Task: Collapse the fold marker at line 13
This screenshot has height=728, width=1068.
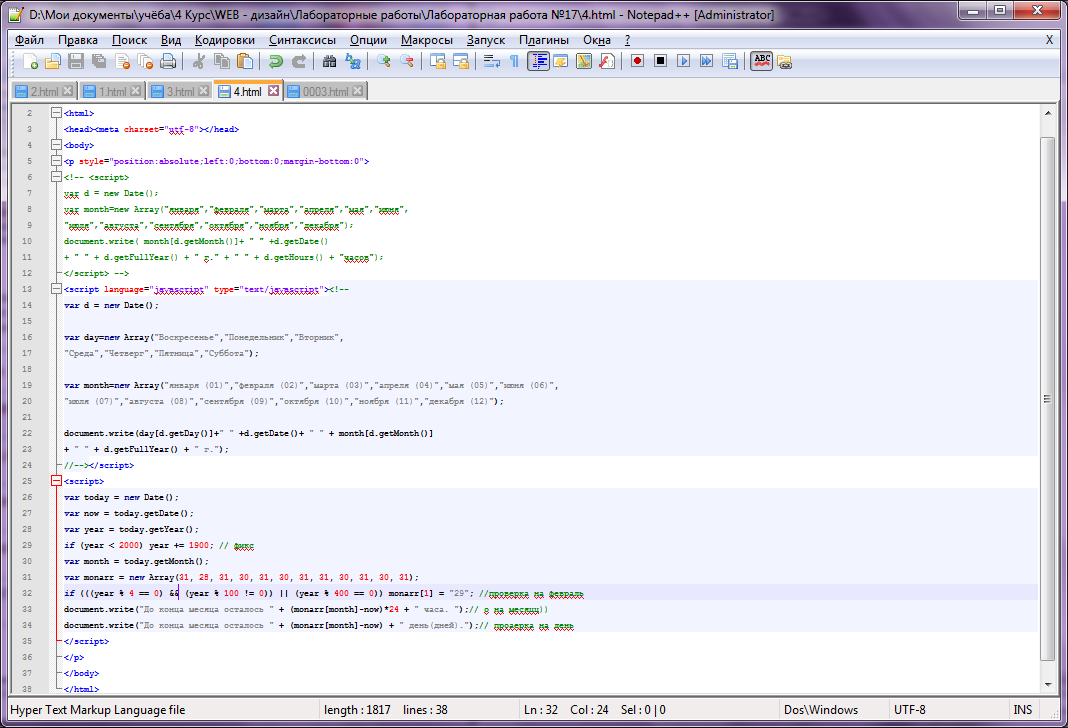Action: click(56, 289)
